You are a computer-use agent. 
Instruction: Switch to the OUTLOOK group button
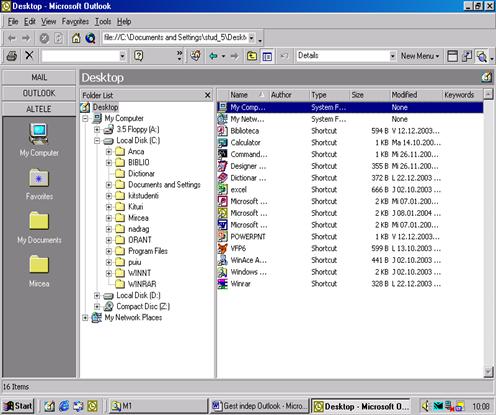click(x=39, y=93)
